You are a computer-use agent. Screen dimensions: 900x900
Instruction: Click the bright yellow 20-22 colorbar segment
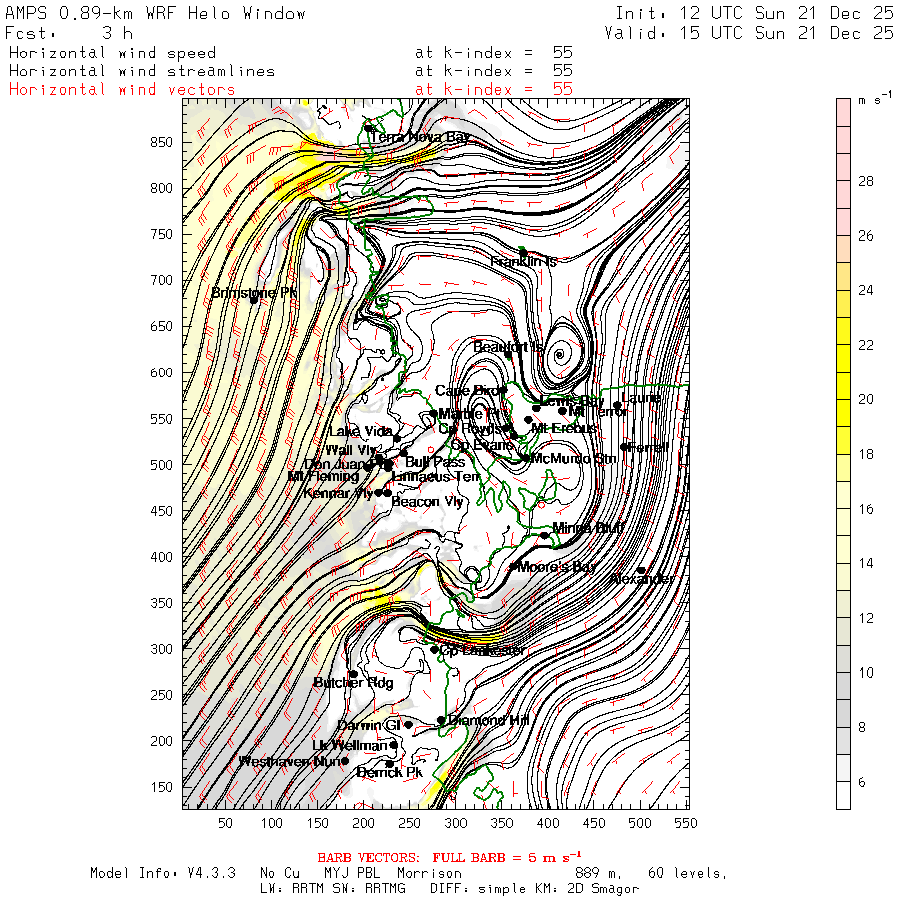(843, 372)
